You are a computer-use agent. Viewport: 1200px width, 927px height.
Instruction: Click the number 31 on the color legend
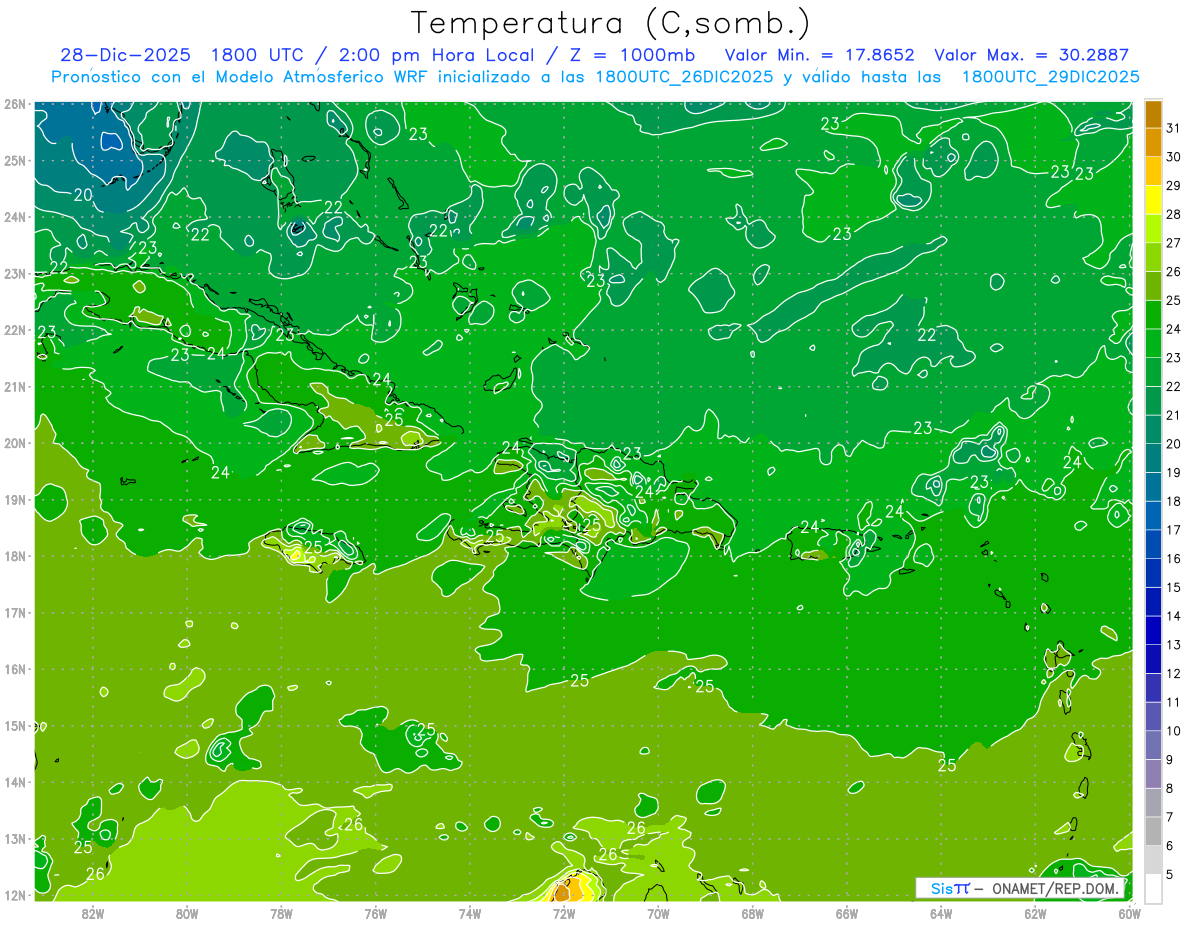1174,128
